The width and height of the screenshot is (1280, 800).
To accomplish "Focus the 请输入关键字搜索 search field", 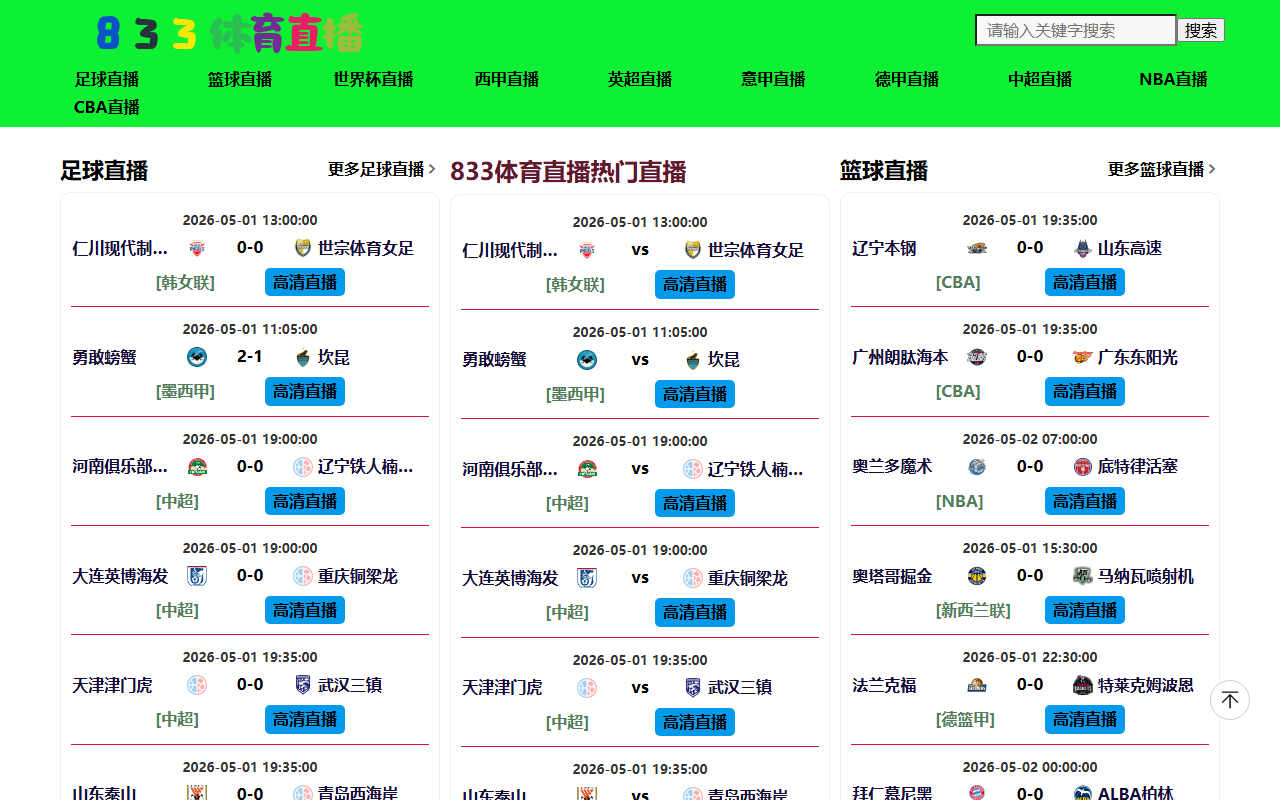I will (x=1076, y=30).
